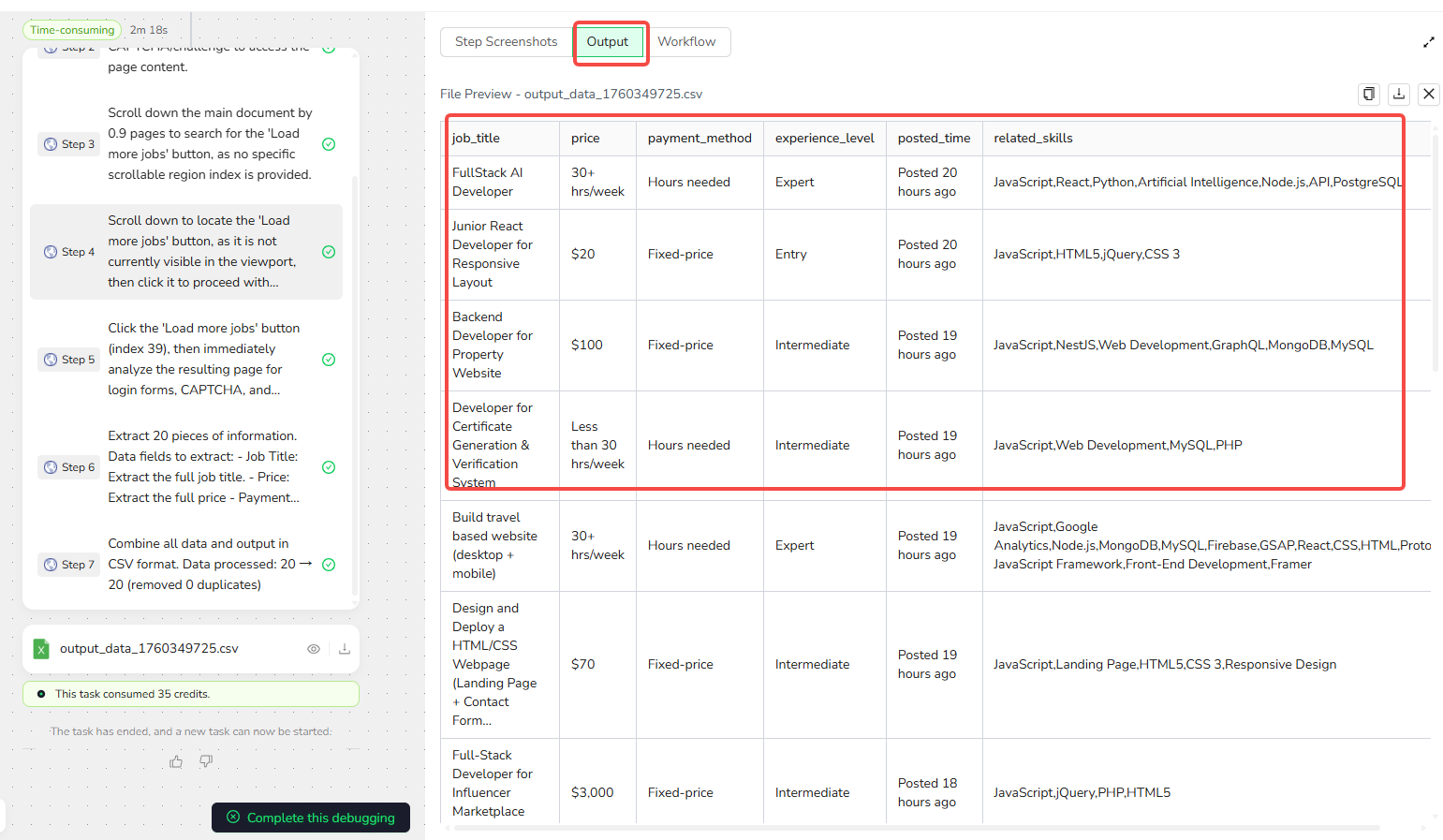Viewport: 1443px width, 840px height.
Task: Click the Step 3 success checkmark
Action: (329, 144)
